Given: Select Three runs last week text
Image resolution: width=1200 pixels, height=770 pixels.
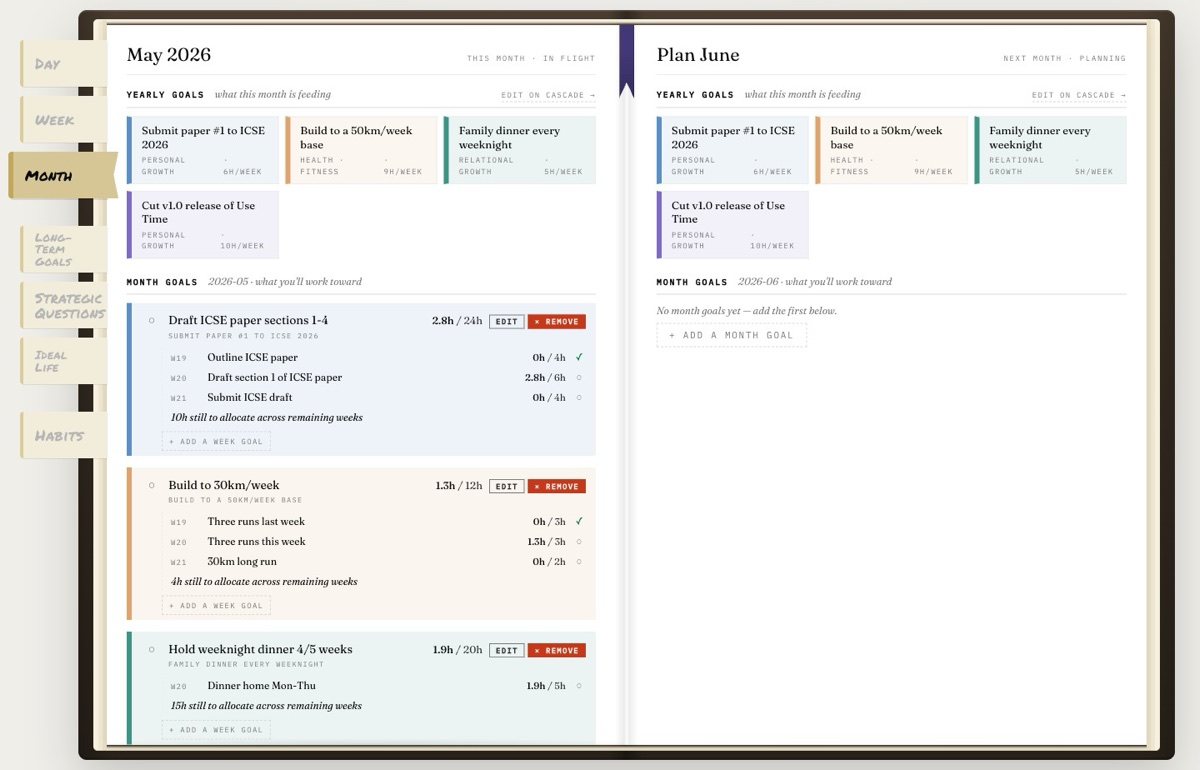Looking at the screenshot, I should (x=256, y=521).
